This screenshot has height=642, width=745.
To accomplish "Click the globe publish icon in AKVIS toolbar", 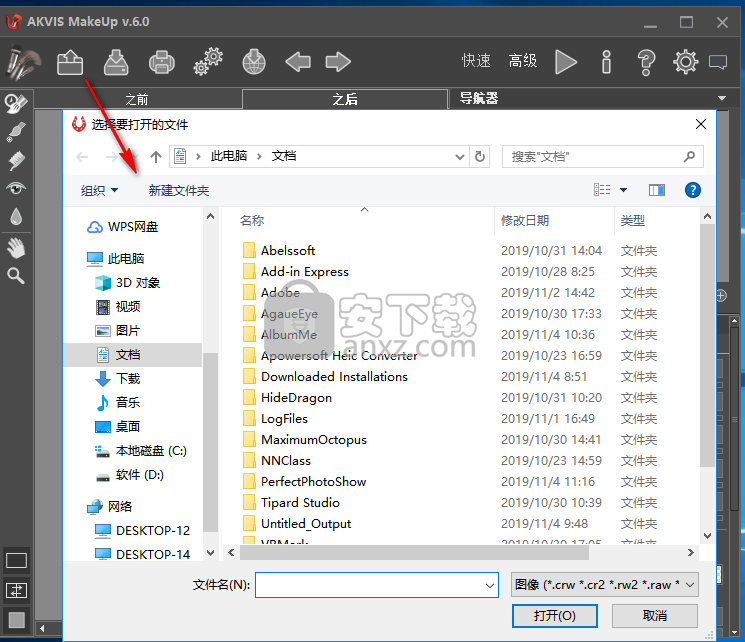I will point(254,61).
